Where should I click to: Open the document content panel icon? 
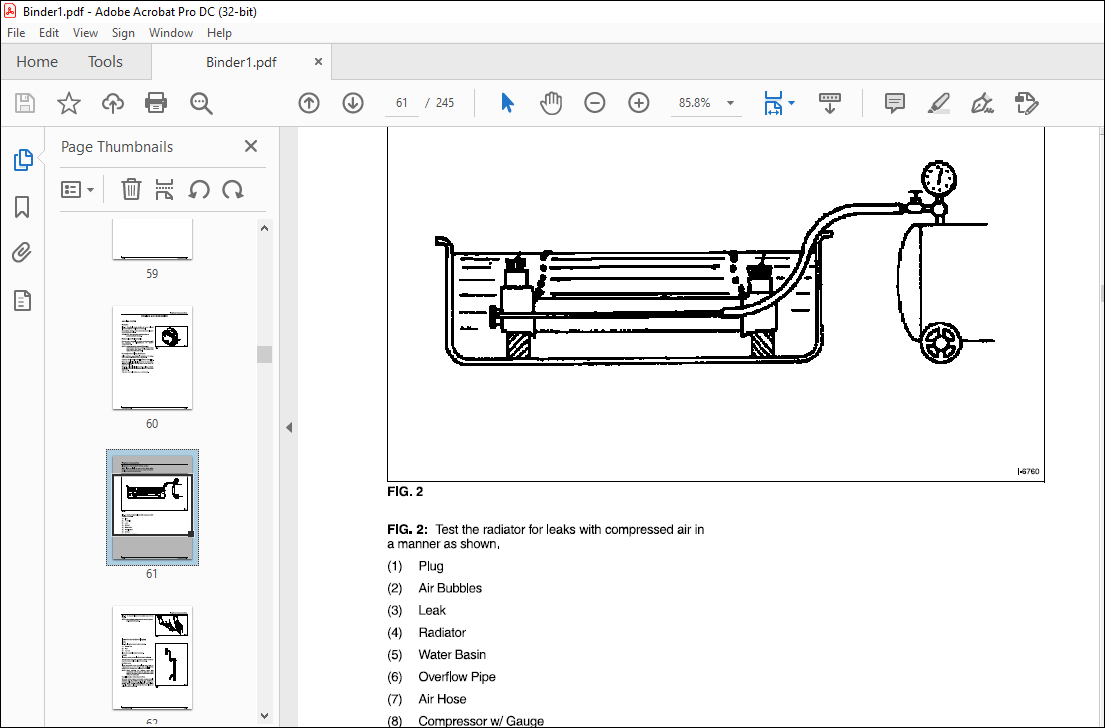(23, 300)
